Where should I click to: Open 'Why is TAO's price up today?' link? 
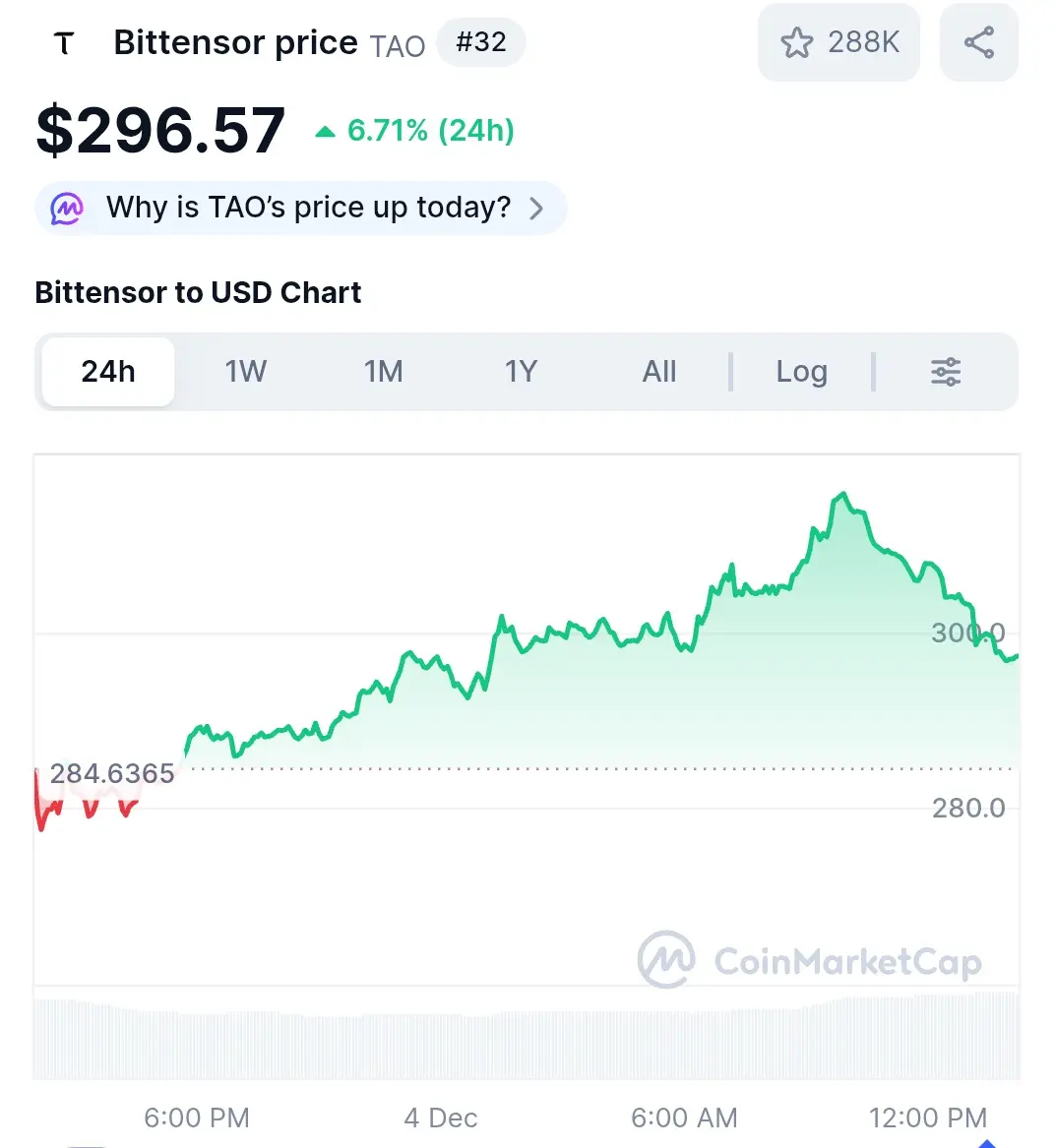click(308, 208)
